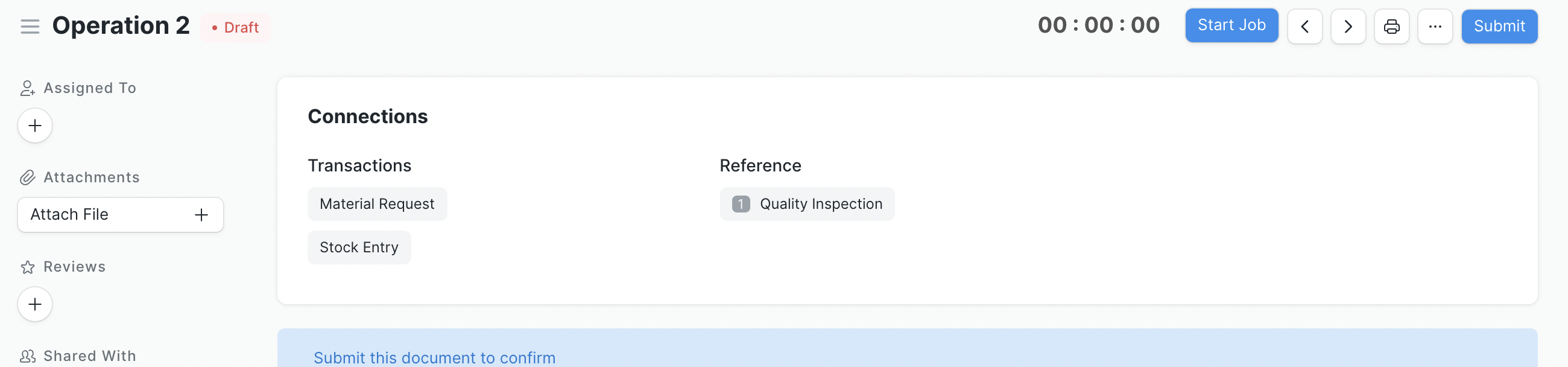The width and height of the screenshot is (1568, 367).
Task: Click the plus icon in Attach File
Action: click(201, 215)
